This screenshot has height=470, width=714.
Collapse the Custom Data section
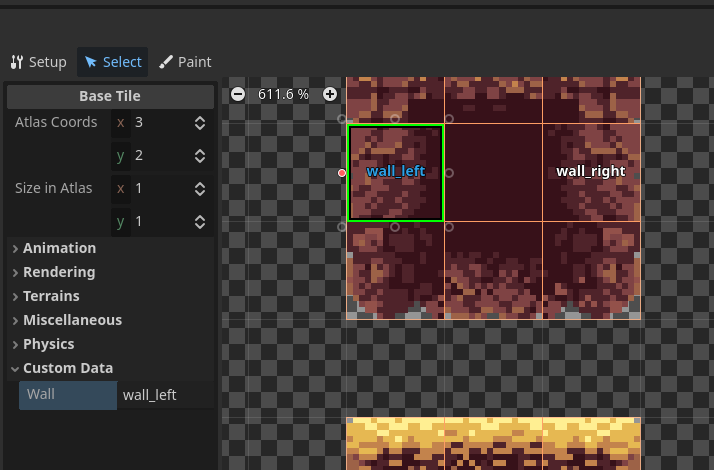click(67, 368)
